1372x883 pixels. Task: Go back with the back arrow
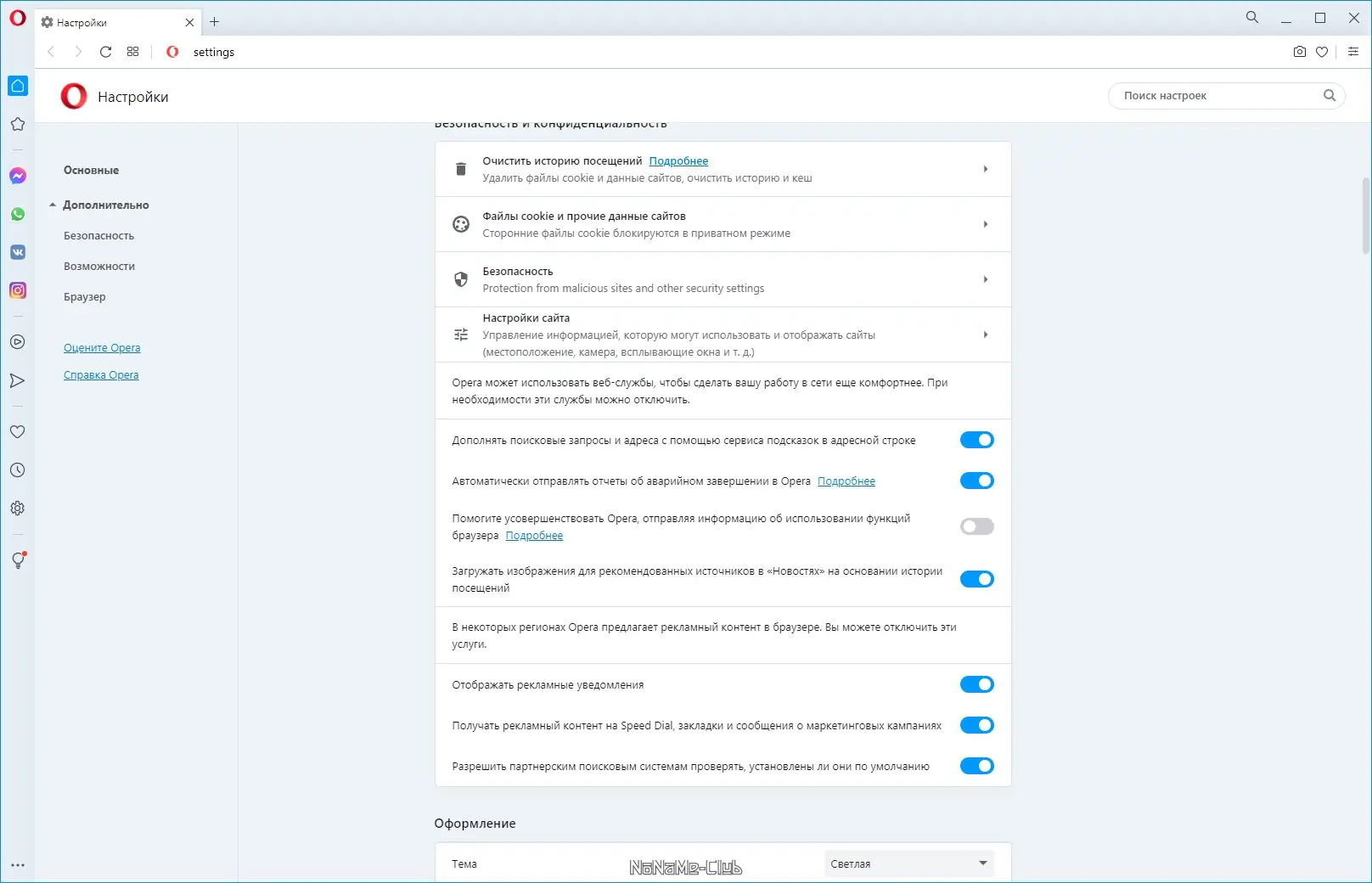(51, 52)
